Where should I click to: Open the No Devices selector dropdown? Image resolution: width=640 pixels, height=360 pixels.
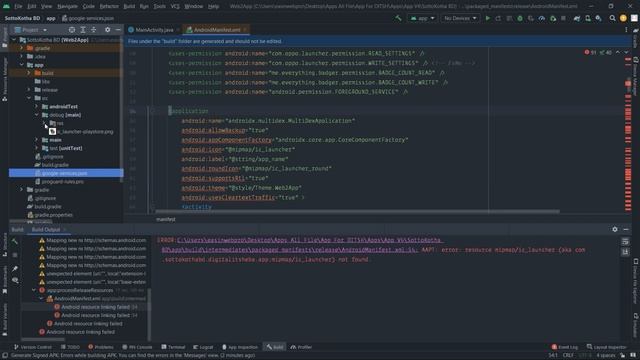click(460, 18)
